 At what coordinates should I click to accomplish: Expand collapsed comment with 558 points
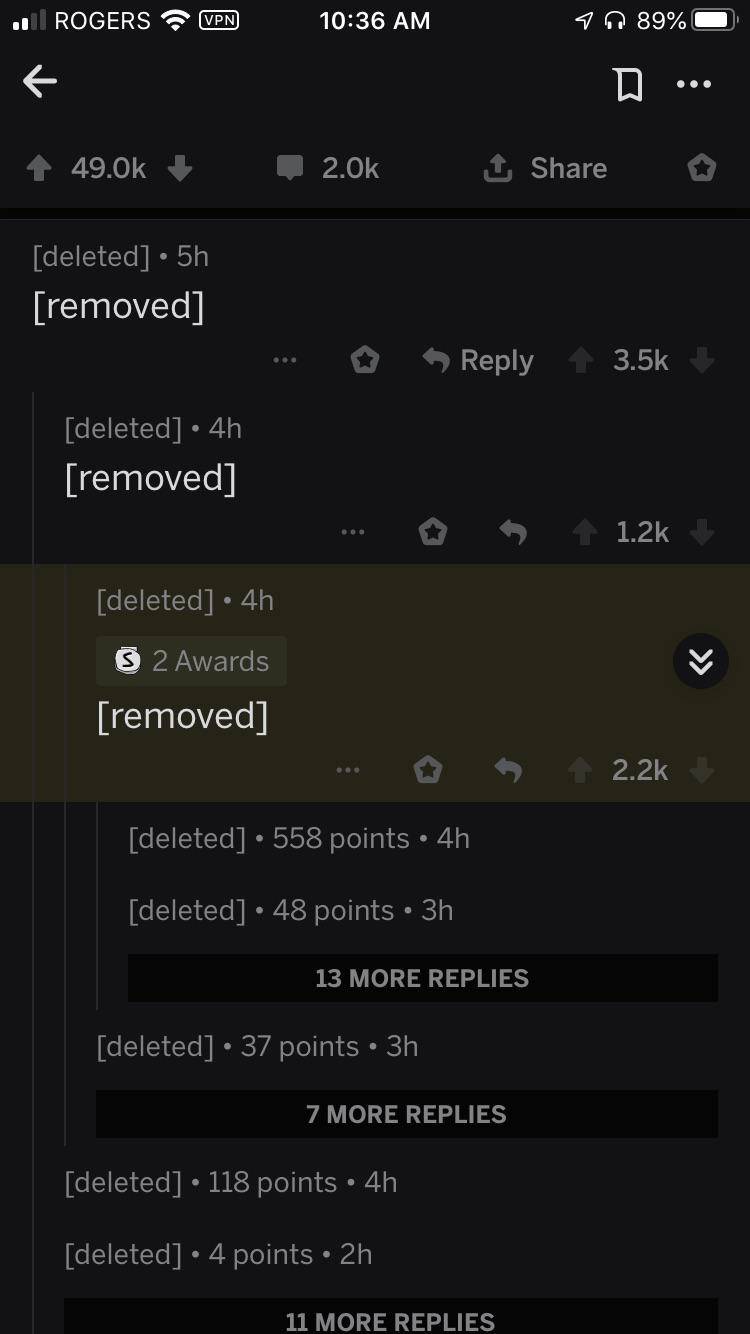click(x=299, y=838)
